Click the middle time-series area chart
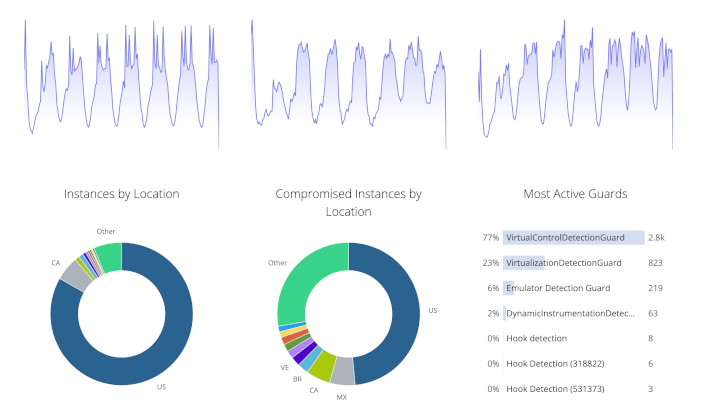Image resolution: width=718 pixels, height=400 pixels. 348,85
